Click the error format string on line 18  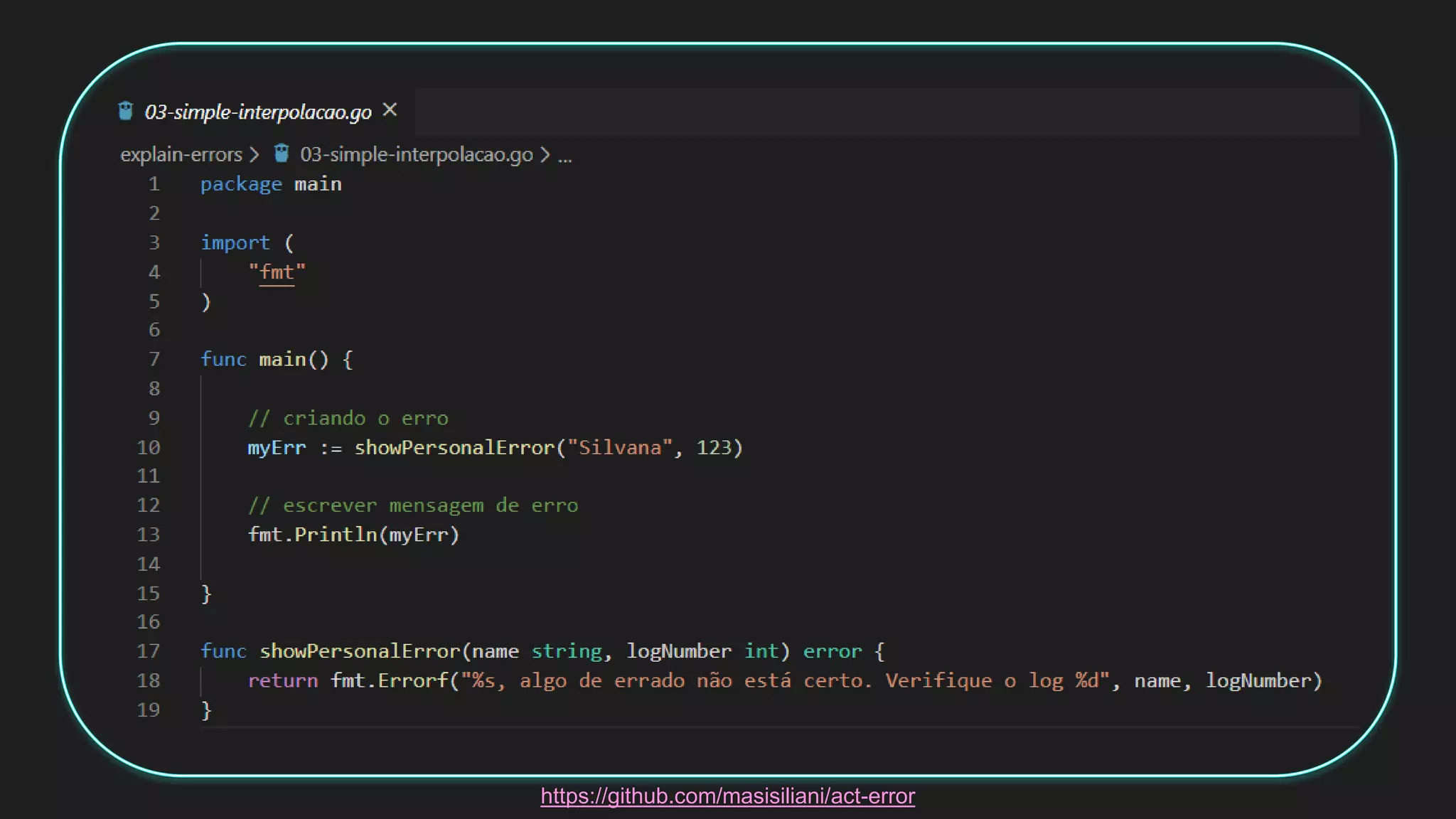pos(785,680)
